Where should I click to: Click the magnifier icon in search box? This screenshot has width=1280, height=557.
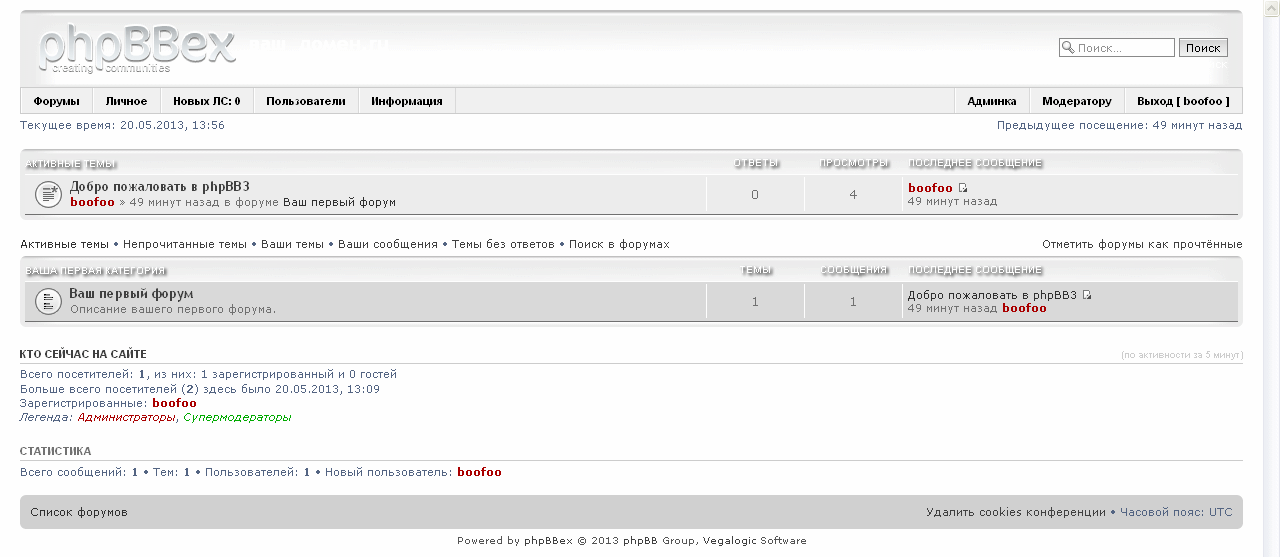1067,48
